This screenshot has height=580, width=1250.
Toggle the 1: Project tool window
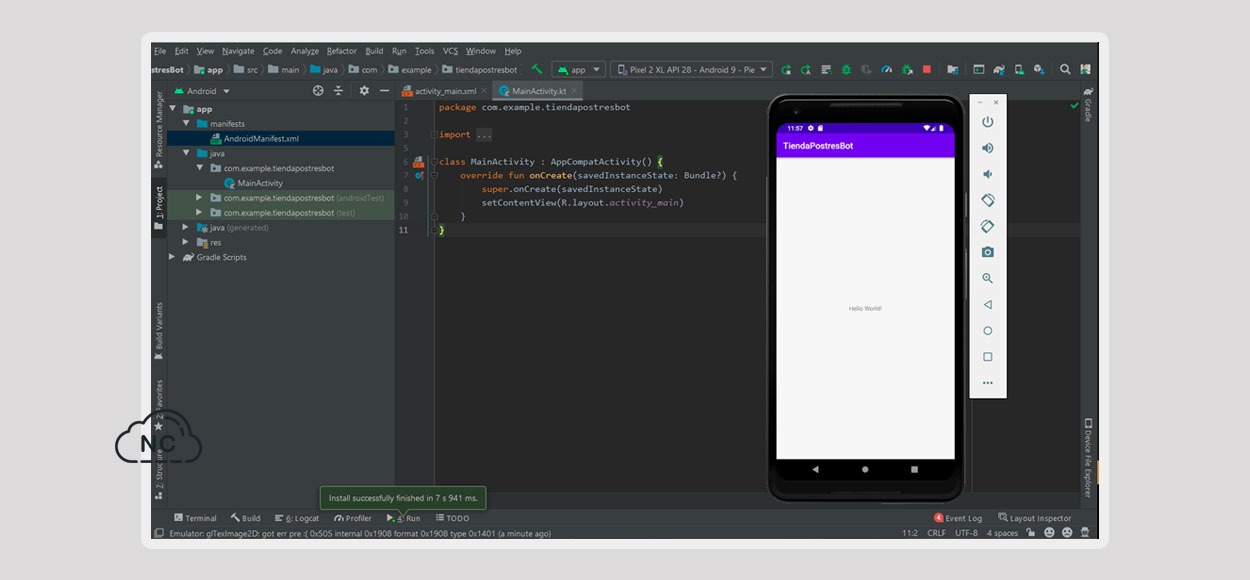pyautogui.click(x=158, y=208)
